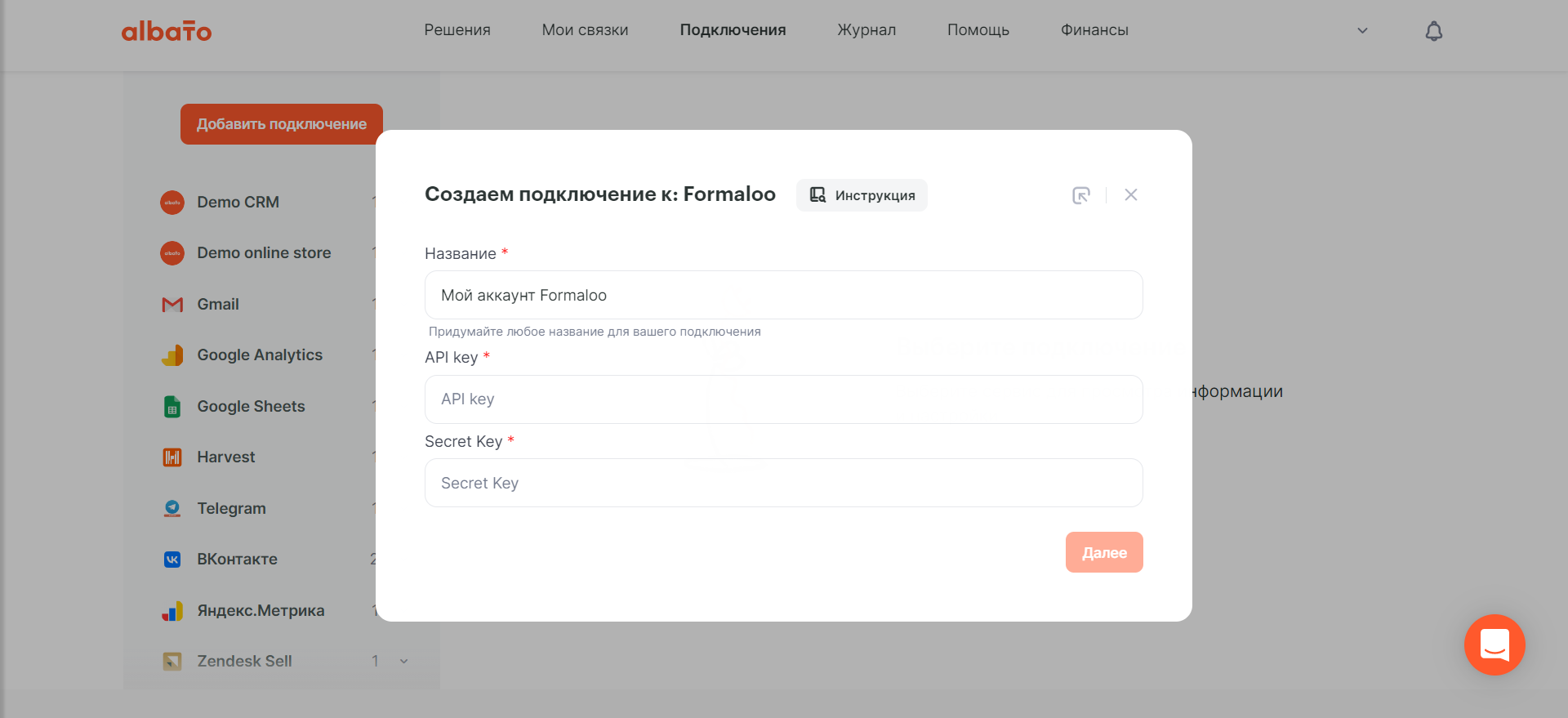Focus the Название input field
Image resolution: width=1568 pixels, height=718 pixels.
[784, 295]
